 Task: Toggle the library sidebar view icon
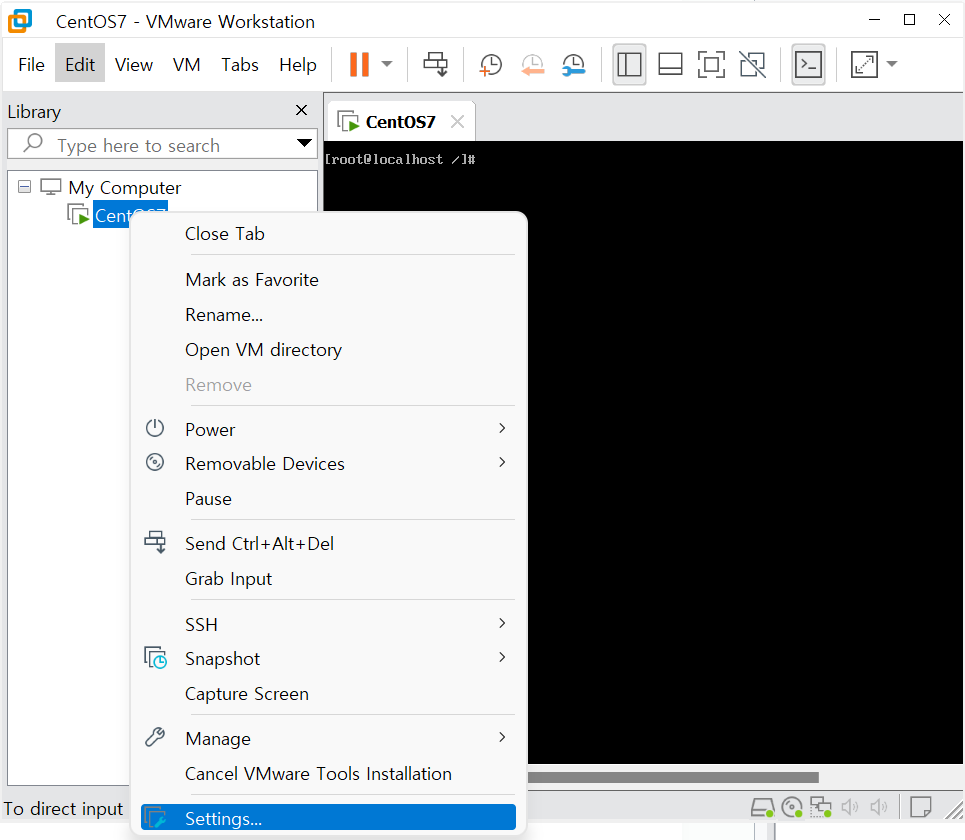tap(629, 64)
